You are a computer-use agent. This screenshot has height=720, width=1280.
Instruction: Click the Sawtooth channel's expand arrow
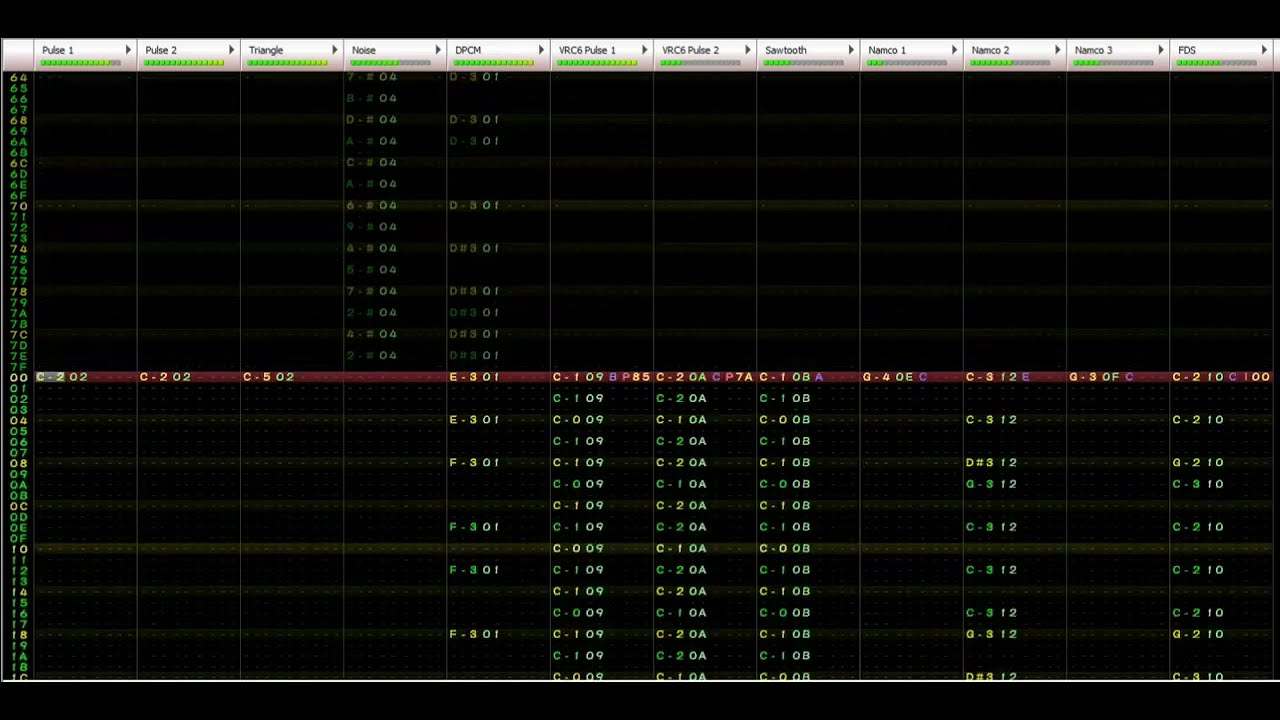pos(851,50)
